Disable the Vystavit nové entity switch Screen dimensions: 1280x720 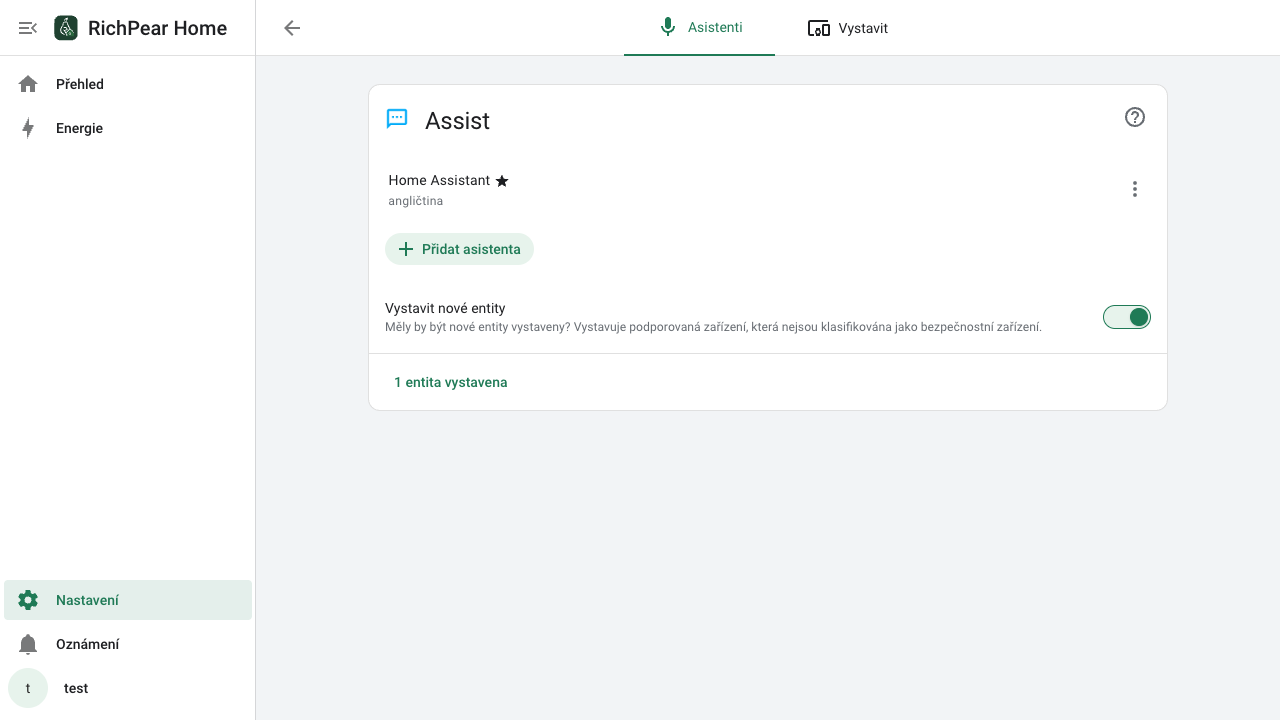(x=1127, y=317)
